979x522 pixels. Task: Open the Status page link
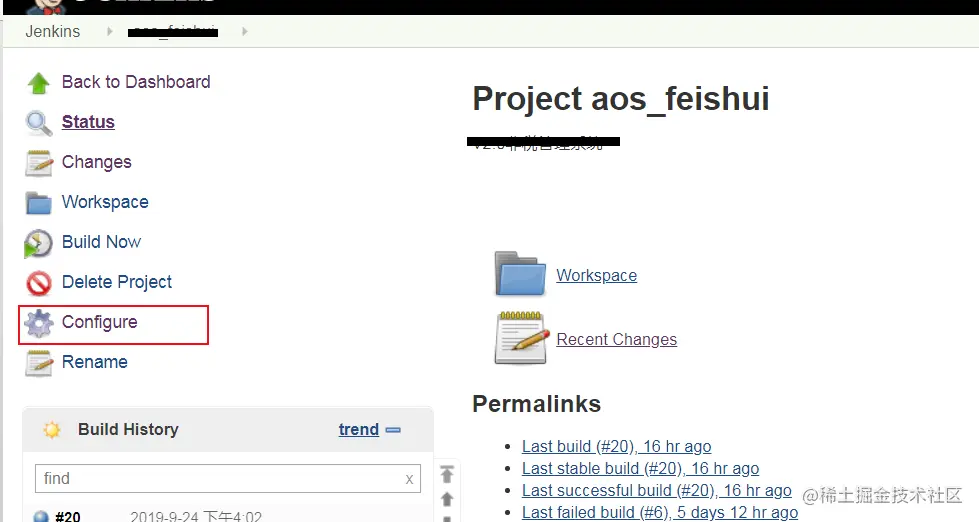click(88, 122)
